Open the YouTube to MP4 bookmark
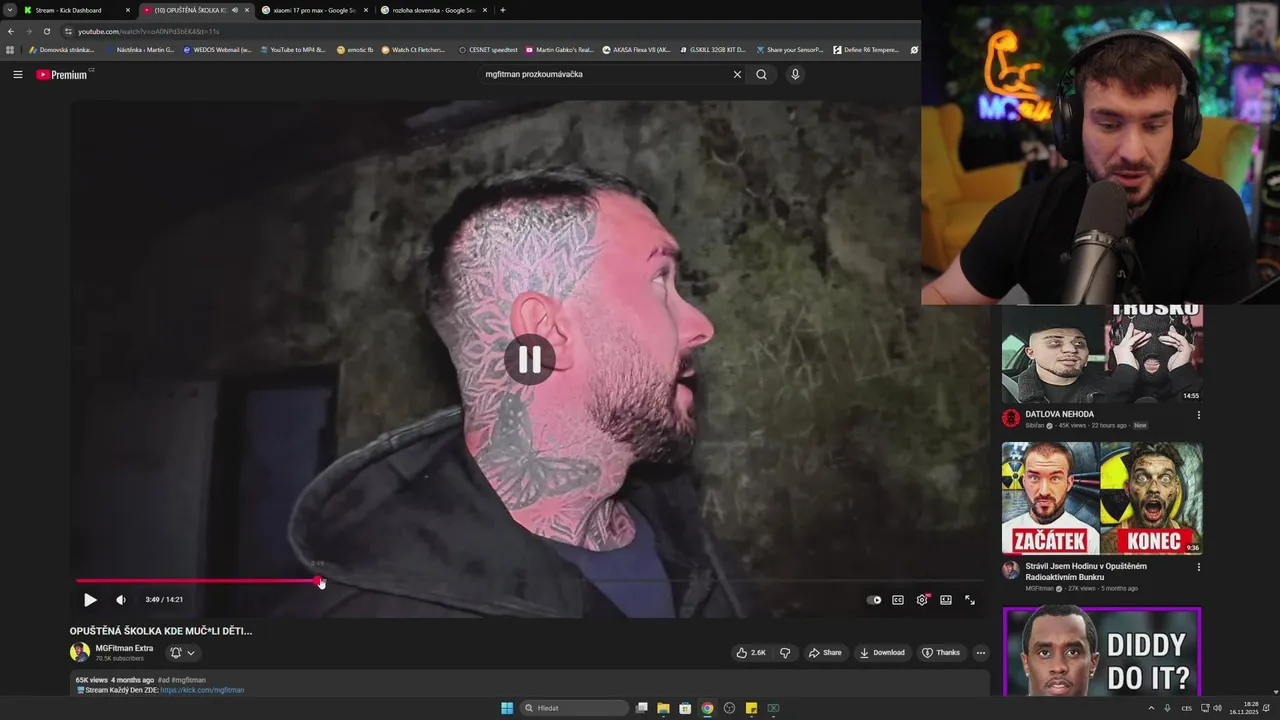The height and width of the screenshot is (720, 1280). pos(292,49)
